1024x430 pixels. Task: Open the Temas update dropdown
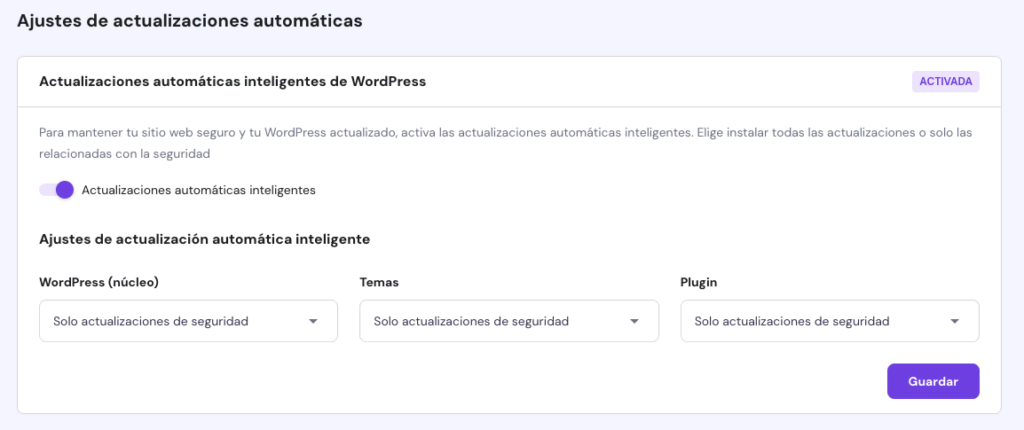tap(508, 321)
